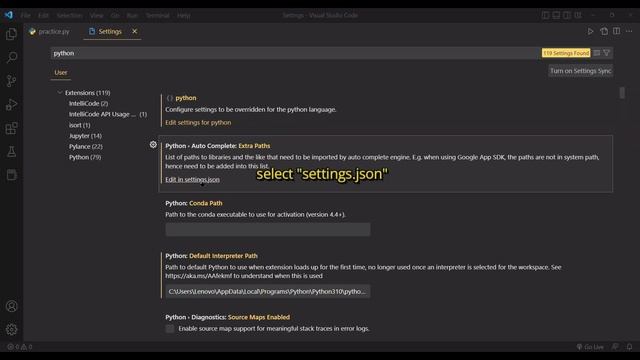
Task: Select Jupyter (14) in settings tree
Action: pyautogui.click(x=85, y=136)
